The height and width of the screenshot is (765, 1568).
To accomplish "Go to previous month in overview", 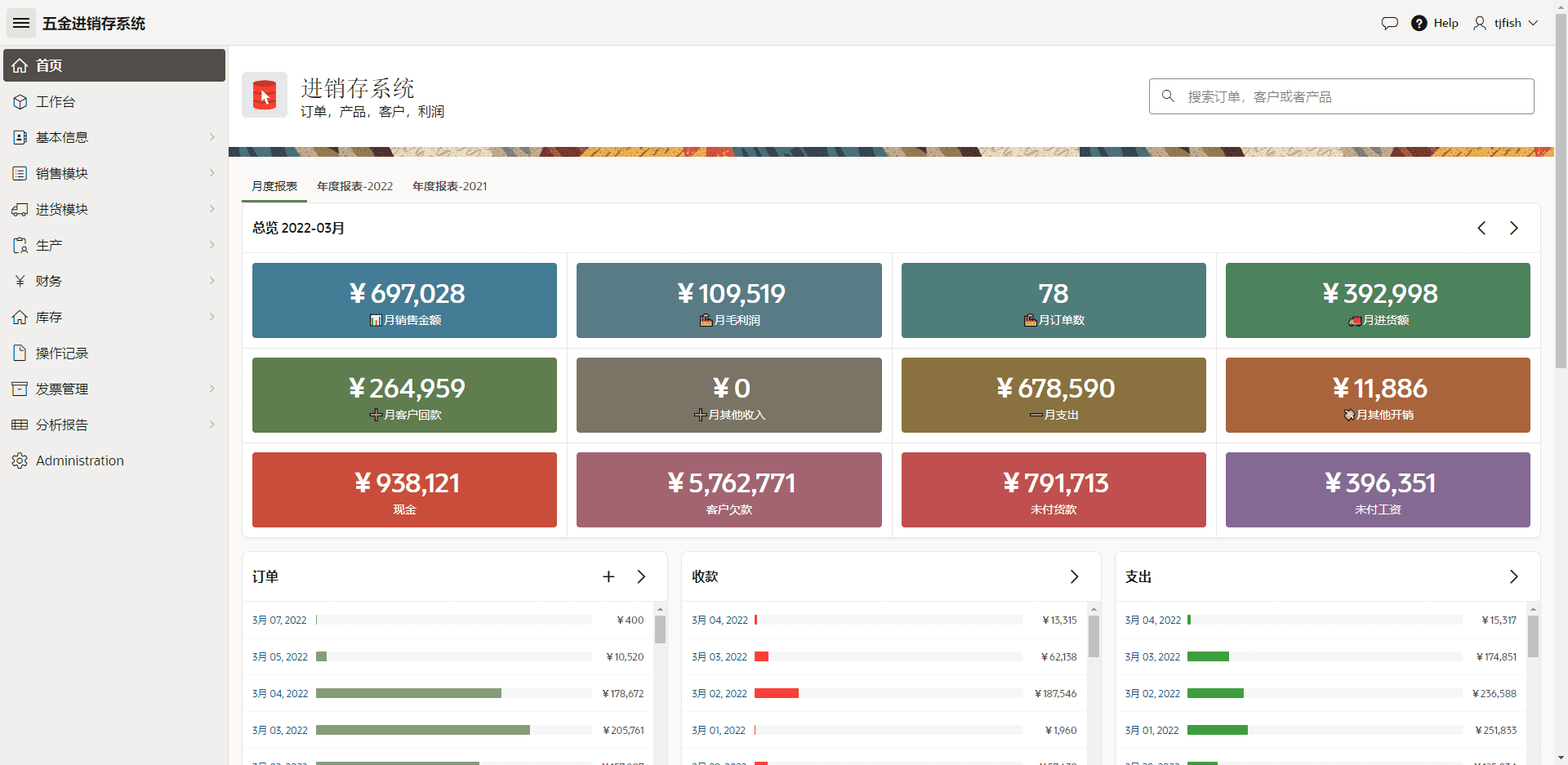I will click(x=1481, y=228).
